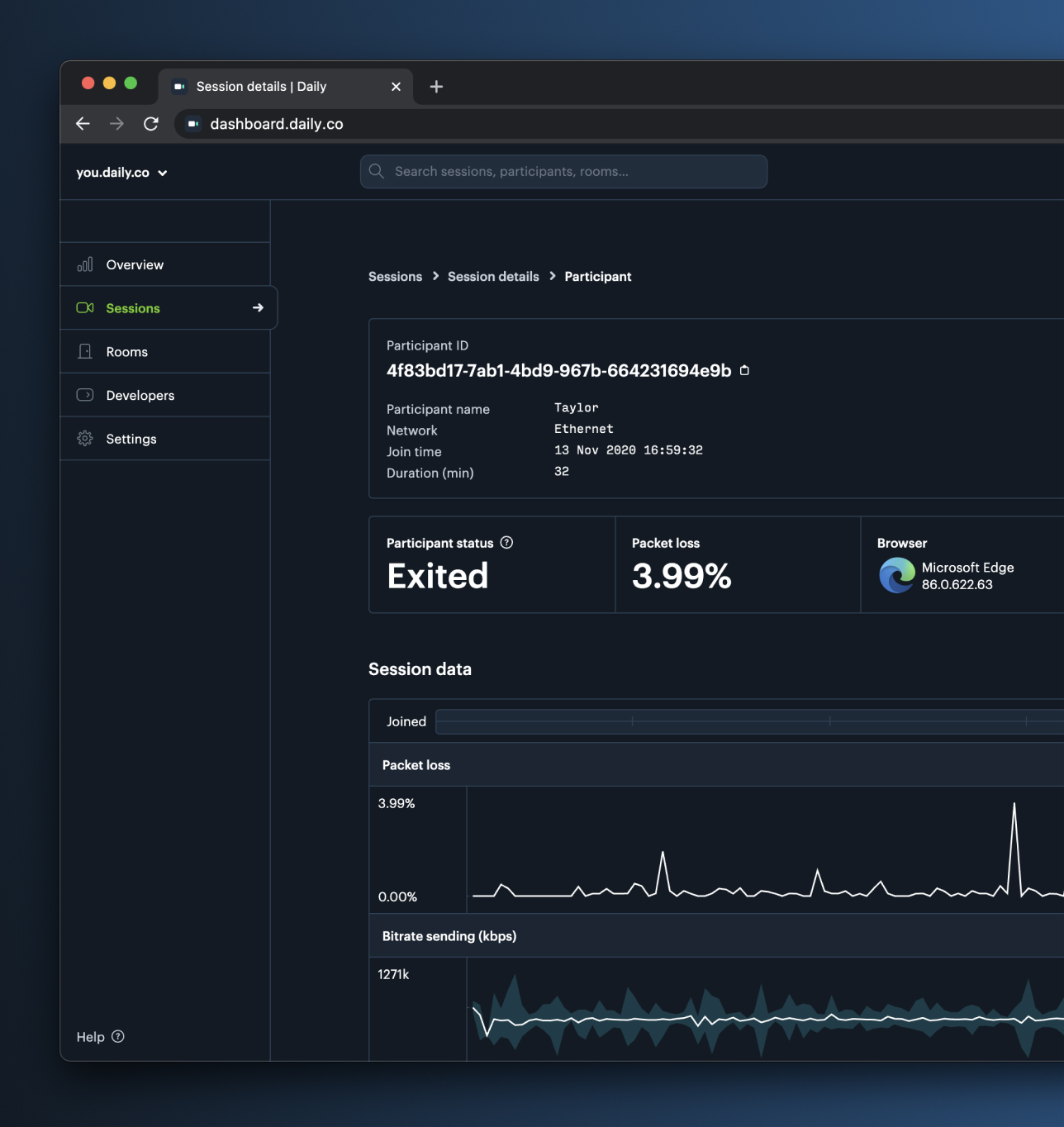Click the Joined timeline bar

749,721
